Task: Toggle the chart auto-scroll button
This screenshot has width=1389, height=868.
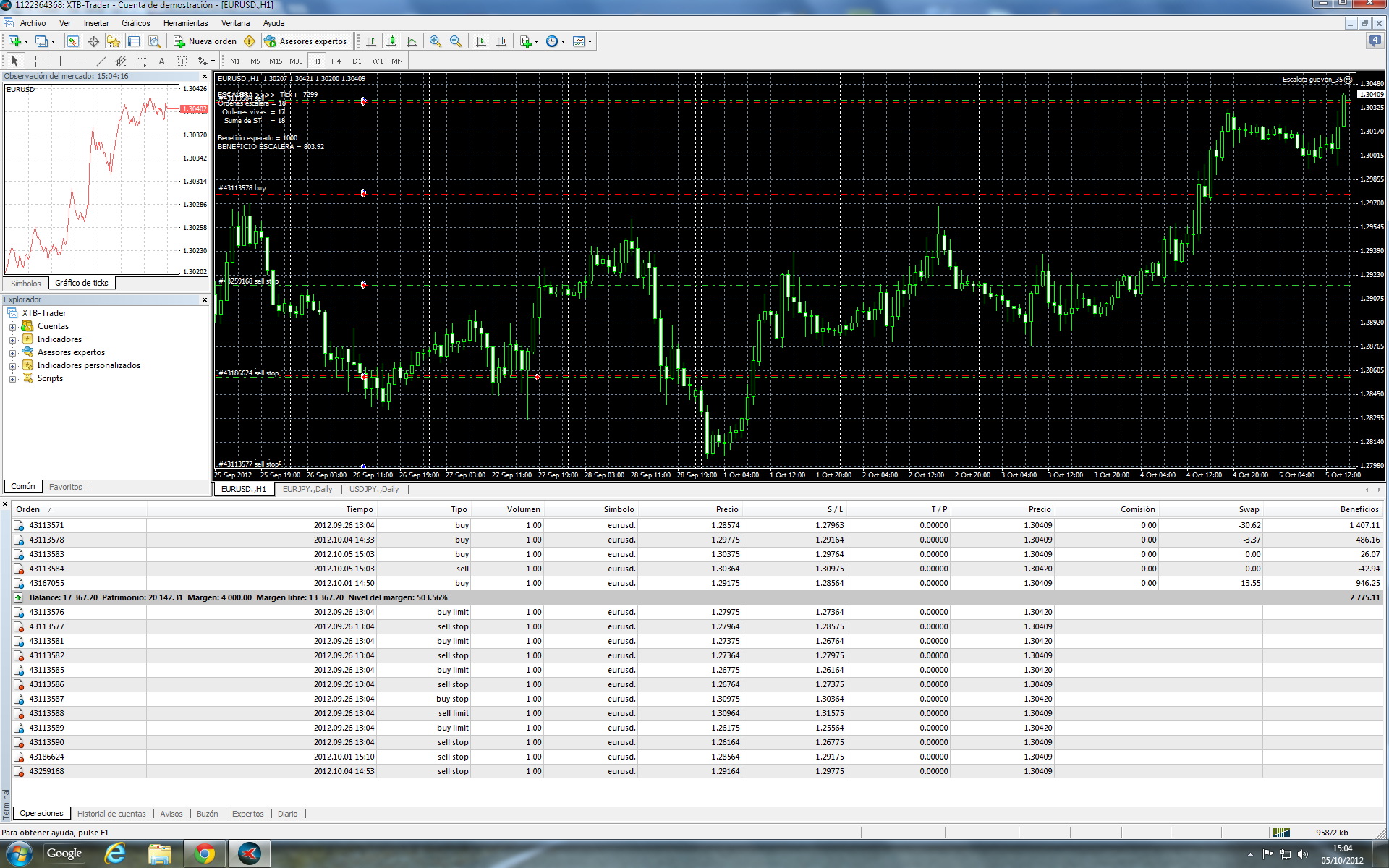Action: pos(481,41)
